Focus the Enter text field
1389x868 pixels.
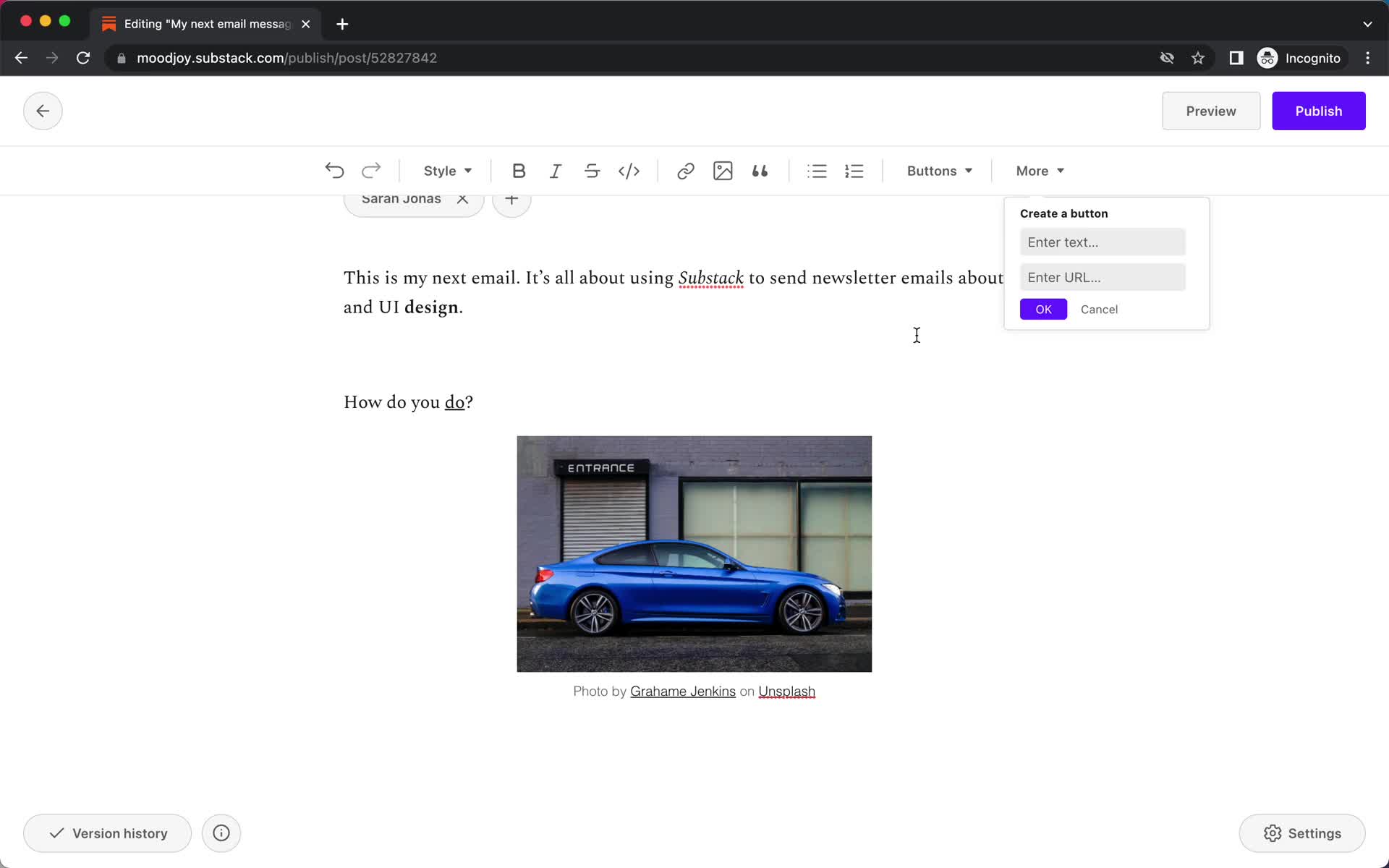(x=1103, y=242)
